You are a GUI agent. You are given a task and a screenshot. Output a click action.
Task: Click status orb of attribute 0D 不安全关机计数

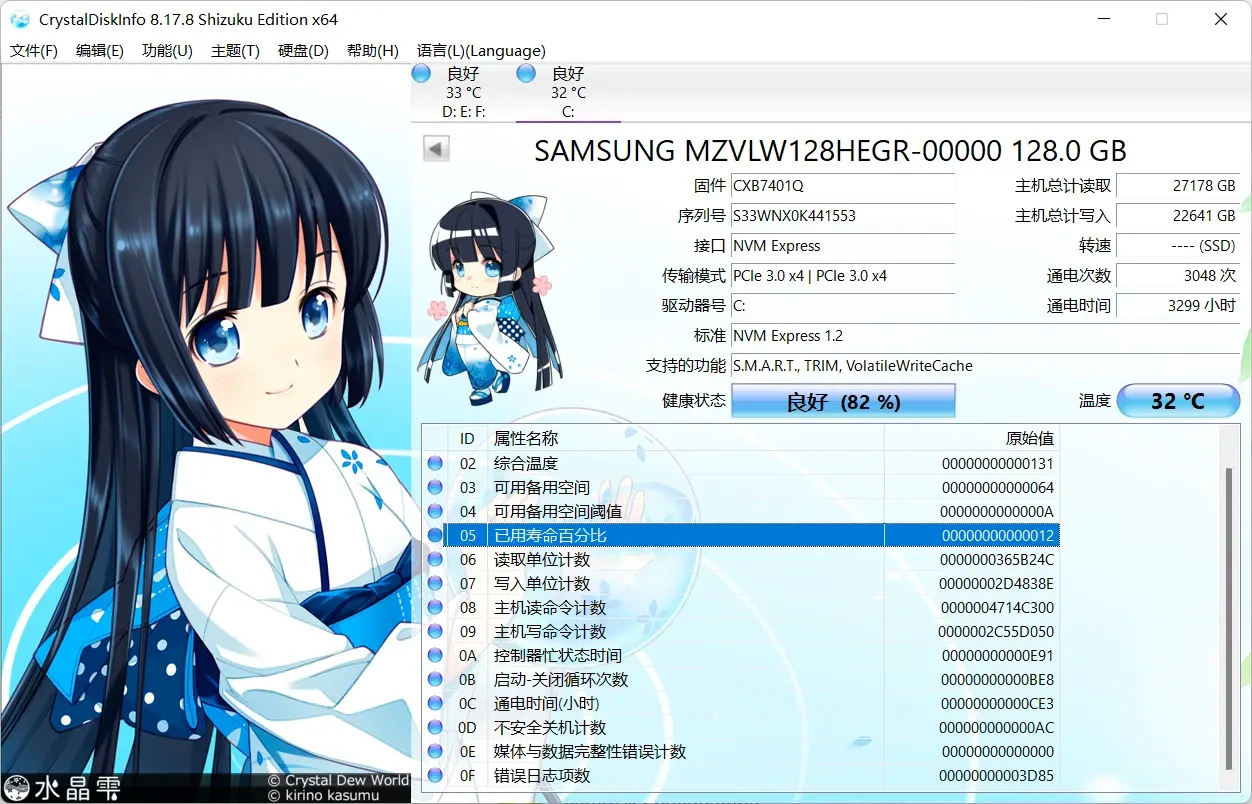[435, 727]
